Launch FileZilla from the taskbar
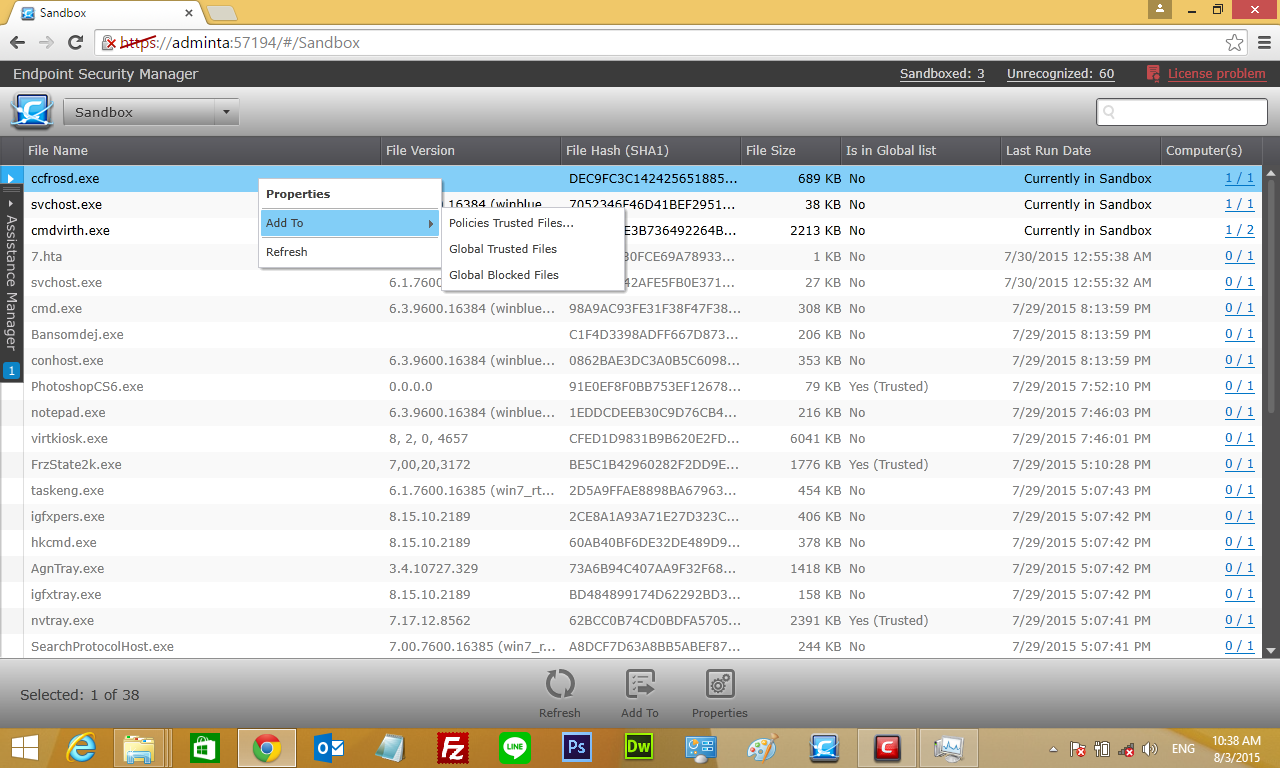The image size is (1280, 768). click(454, 748)
